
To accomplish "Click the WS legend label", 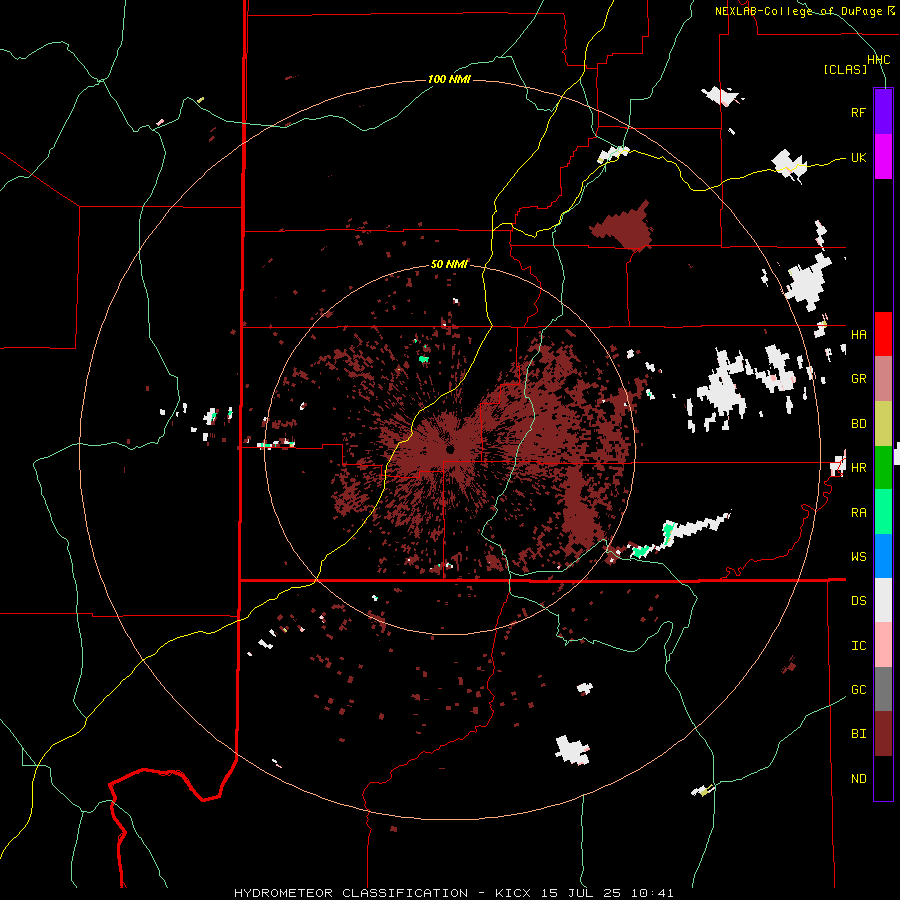I will [x=858, y=556].
